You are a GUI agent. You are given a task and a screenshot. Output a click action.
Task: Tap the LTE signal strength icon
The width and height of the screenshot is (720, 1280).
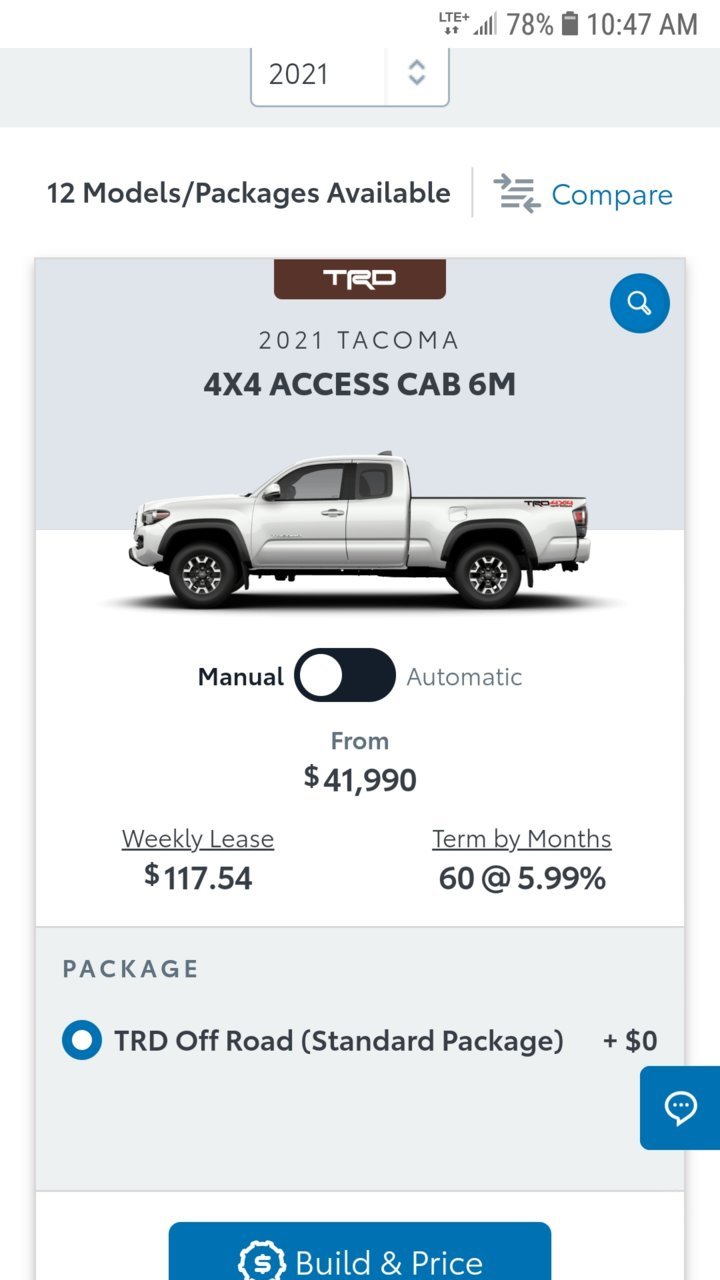(x=468, y=24)
